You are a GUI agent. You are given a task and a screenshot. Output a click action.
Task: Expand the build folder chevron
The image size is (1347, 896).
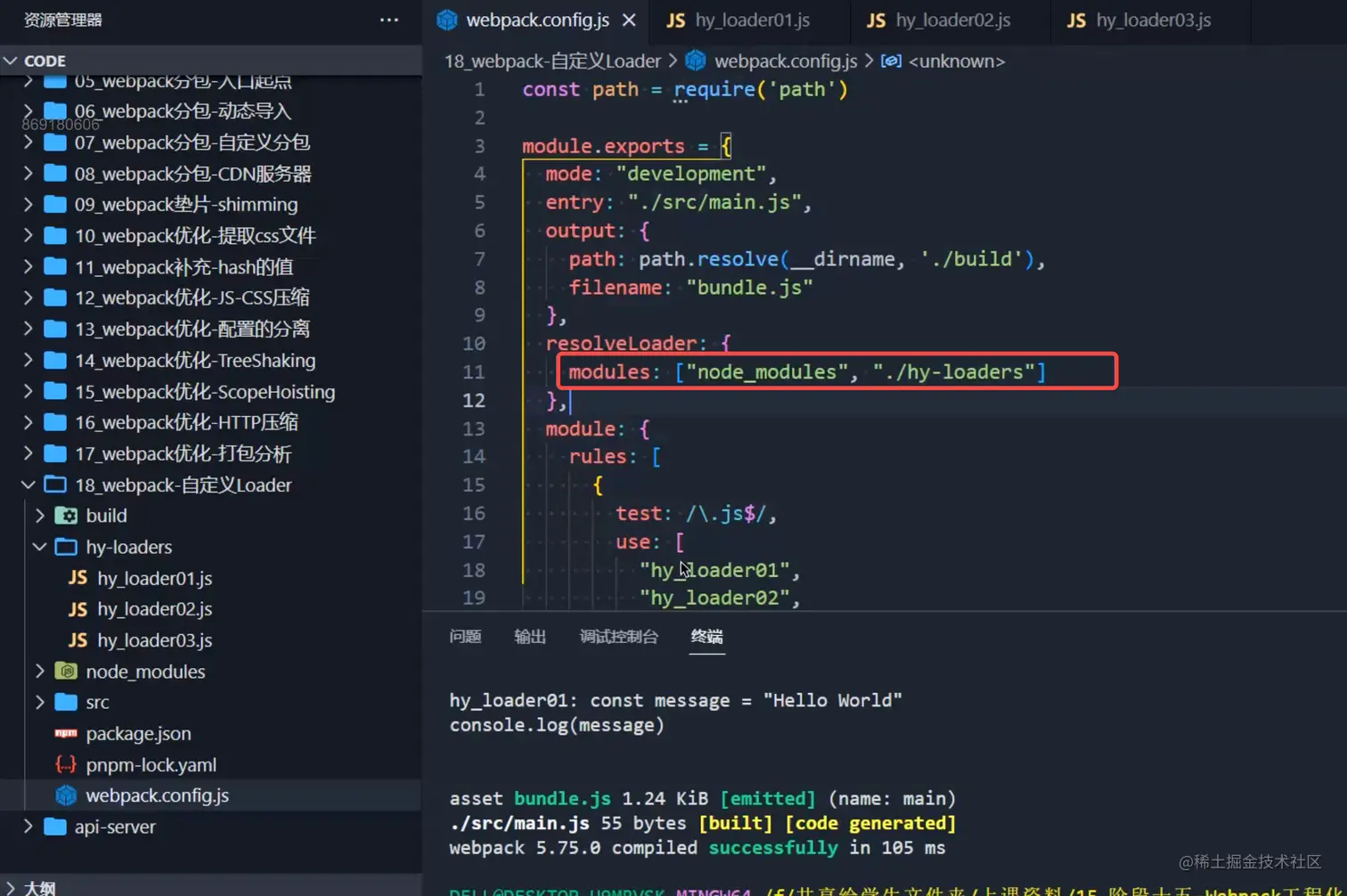pyautogui.click(x=39, y=516)
